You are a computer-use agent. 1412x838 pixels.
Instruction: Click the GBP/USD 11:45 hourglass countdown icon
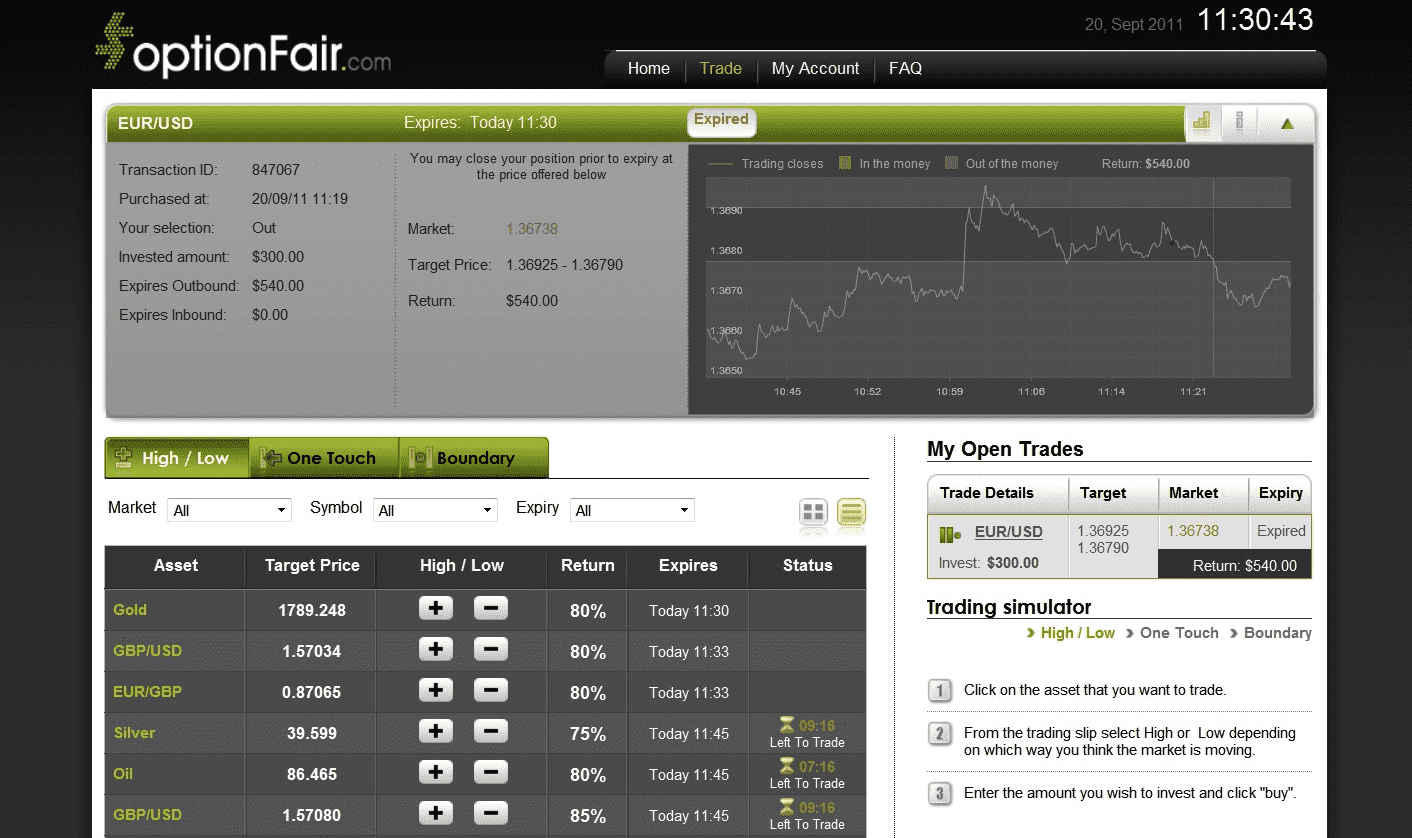pyautogui.click(x=787, y=807)
